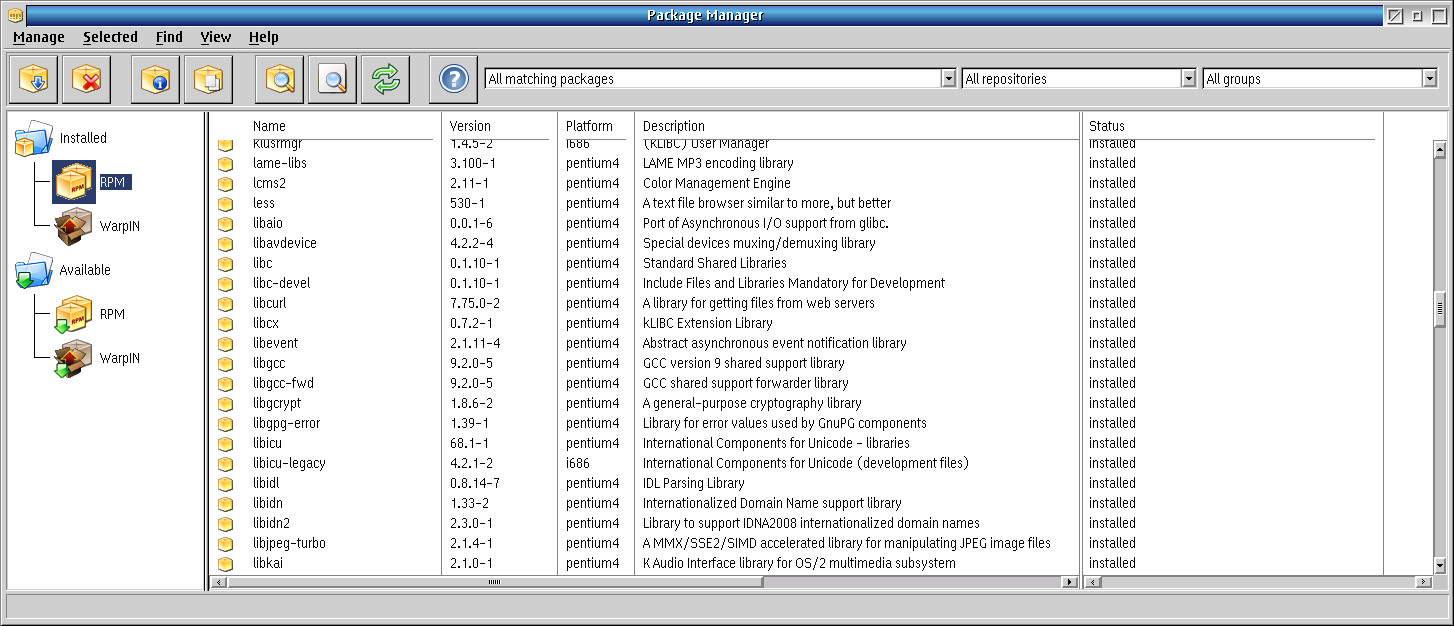Click the 'IDL Parsing Library' description
The image size is (1454, 626).
point(693,483)
